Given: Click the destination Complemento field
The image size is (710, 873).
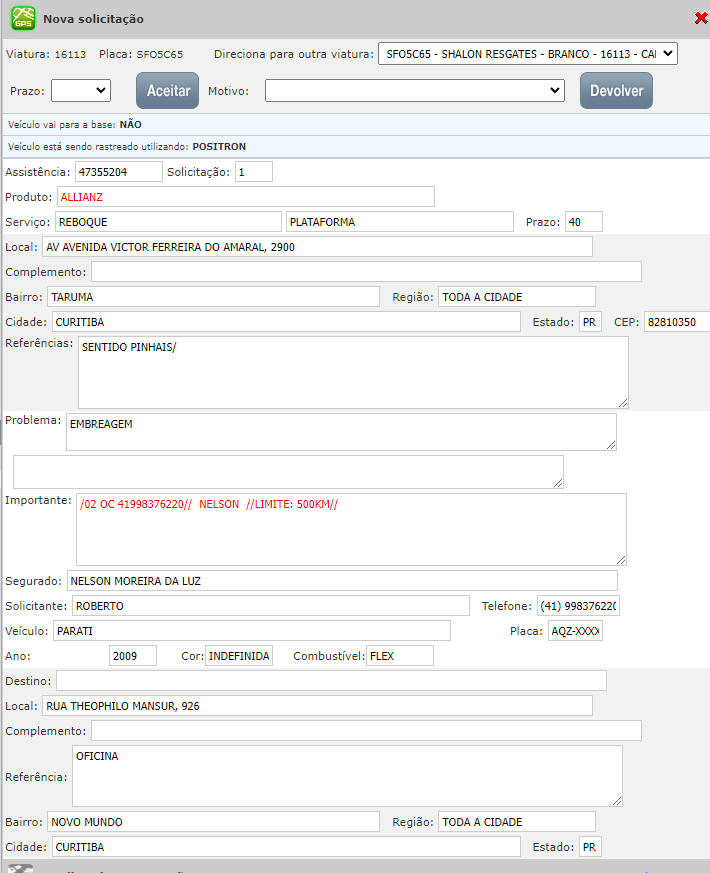Looking at the screenshot, I should tap(366, 731).
